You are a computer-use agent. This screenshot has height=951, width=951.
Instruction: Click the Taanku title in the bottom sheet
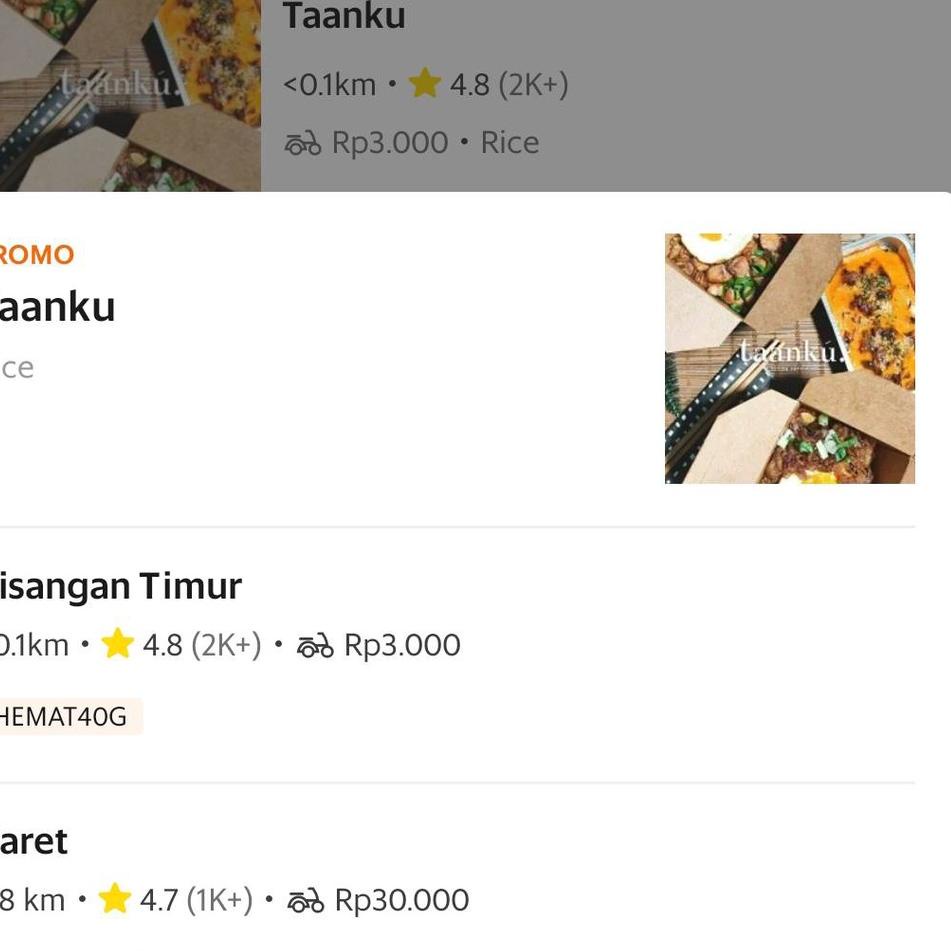[58, 307]
